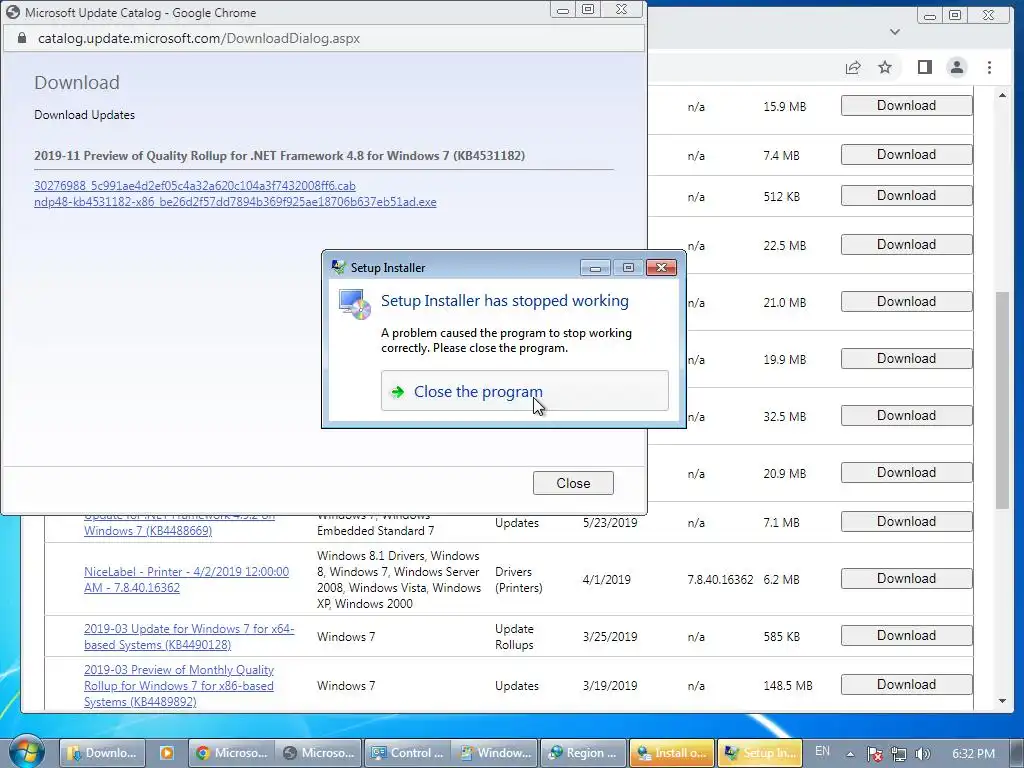Image resolution: width=1024 pixels, height=768 pixels.
Task: Click Download for the 148.5 MB row
Action: [x=906, y=684]
